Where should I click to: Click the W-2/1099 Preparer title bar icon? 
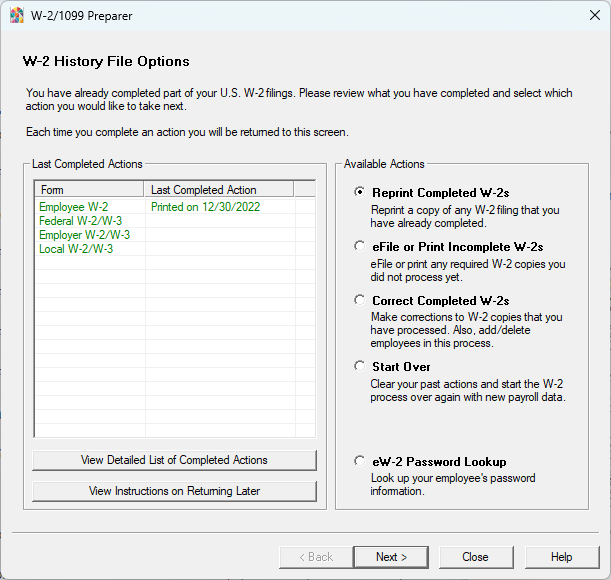coord(17,16)
